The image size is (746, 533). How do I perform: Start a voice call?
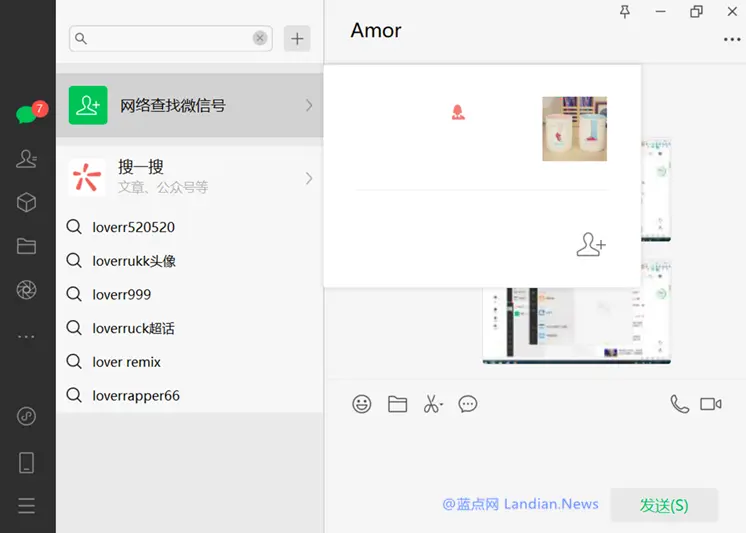tap(679, 404)
